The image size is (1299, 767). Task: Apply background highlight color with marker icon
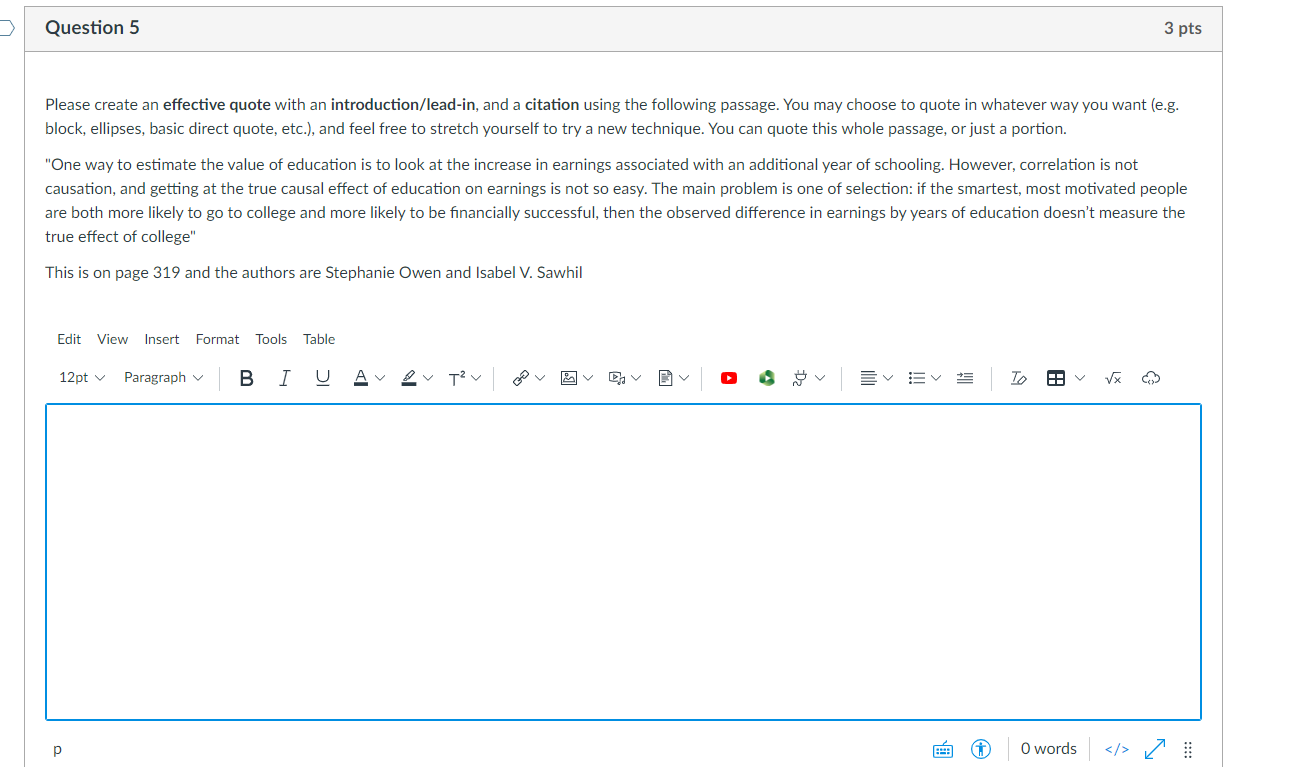(x=408, y=378)
